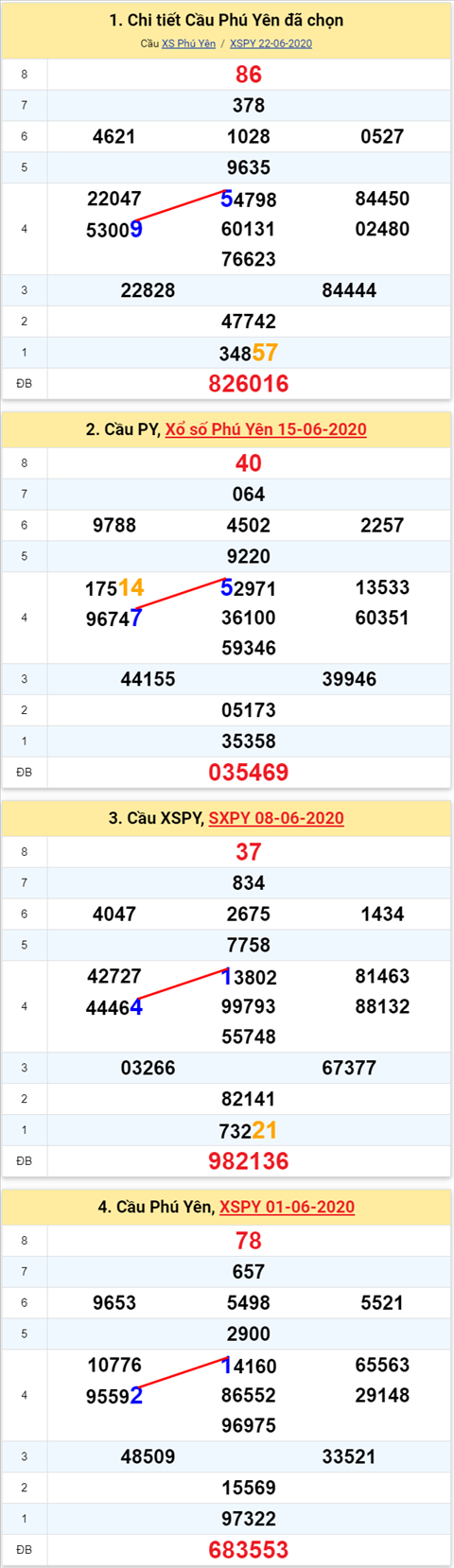
Task: Click special prize number 826016
Action: pos(249,384)
